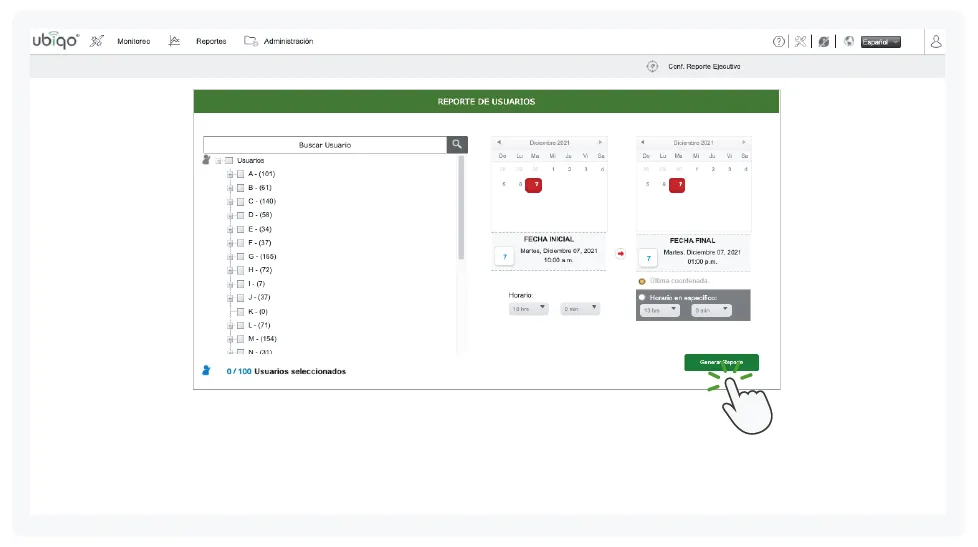Open the start minutes 0 min dropdown
This screenshot has height=547, width=978.
(x=580, y=309)
